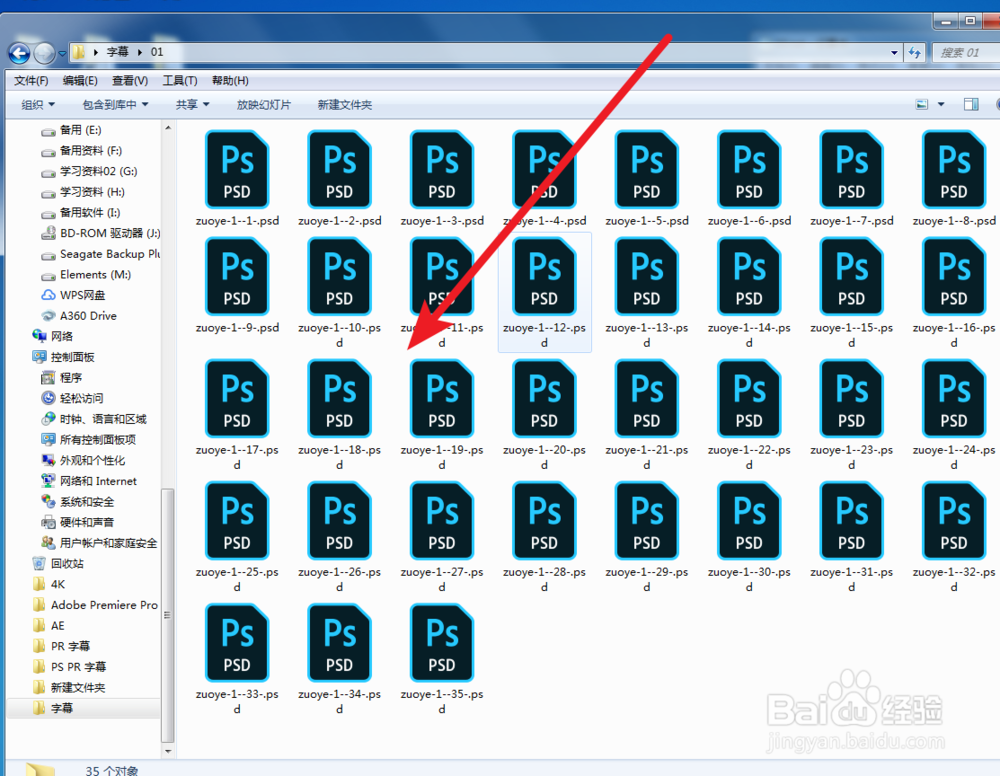Image resolution: width=1000 pixels, height=776 pixels.
Task: Focus the 搜索 01 search box
Action: [x=966, y=52]
